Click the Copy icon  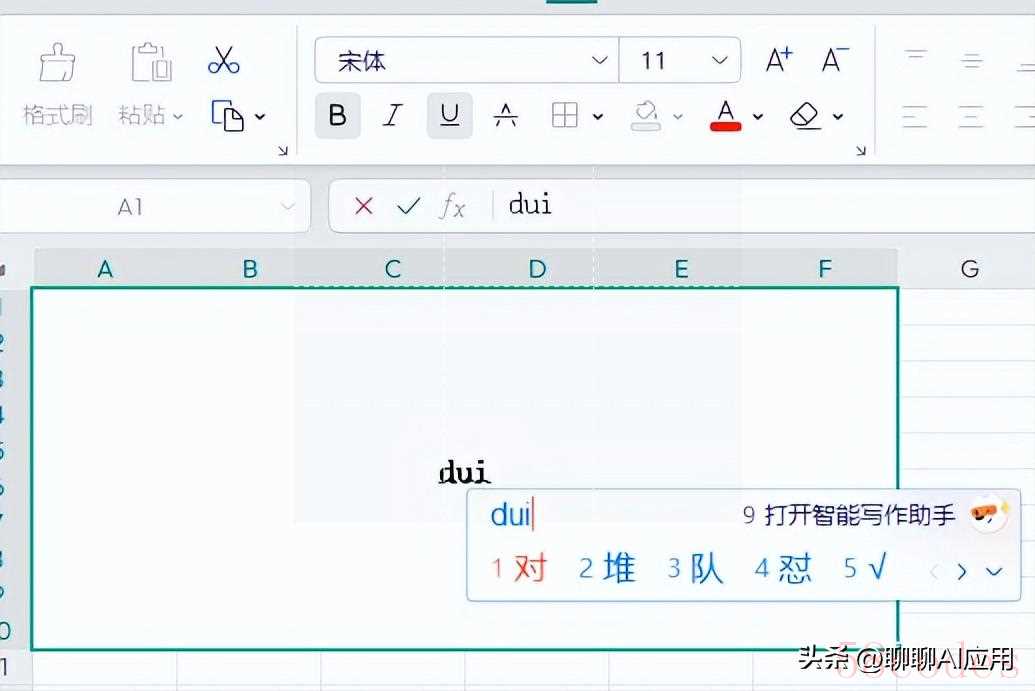(228, 116)
